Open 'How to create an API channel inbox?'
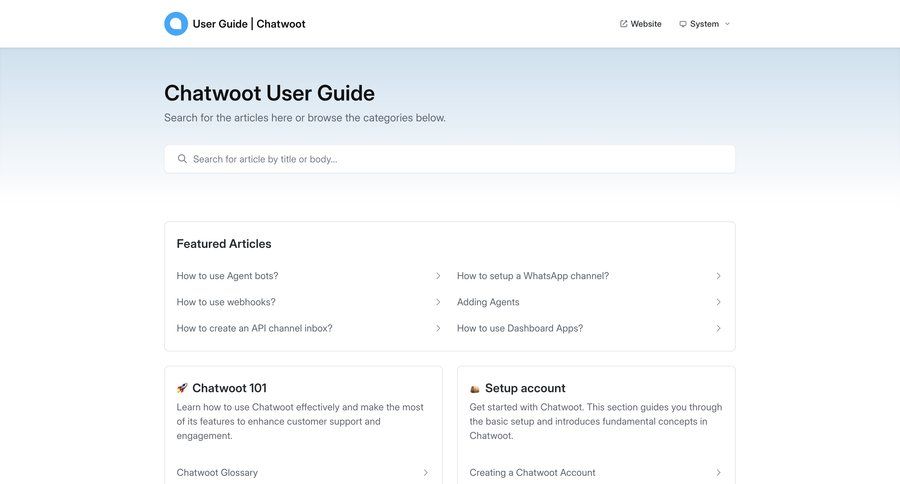The width and height of the screenshot is (900, 484). [x=254, y=328]
